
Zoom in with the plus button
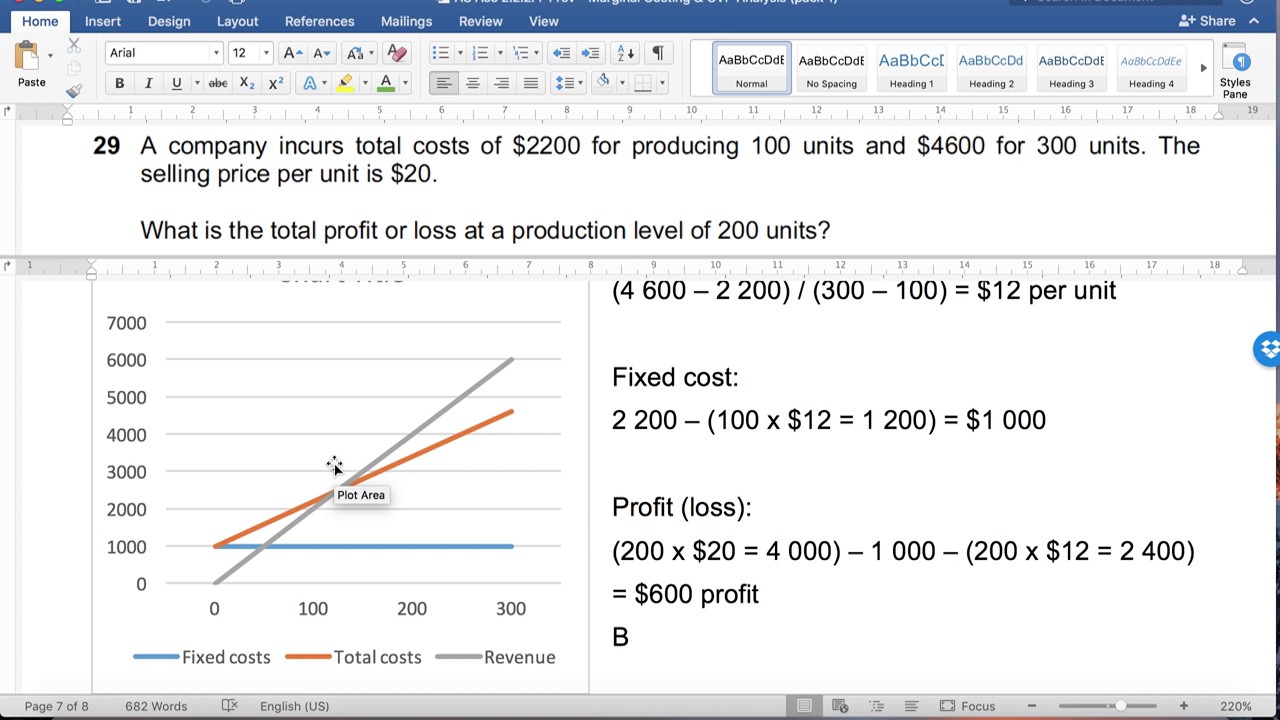(1183, 706)
